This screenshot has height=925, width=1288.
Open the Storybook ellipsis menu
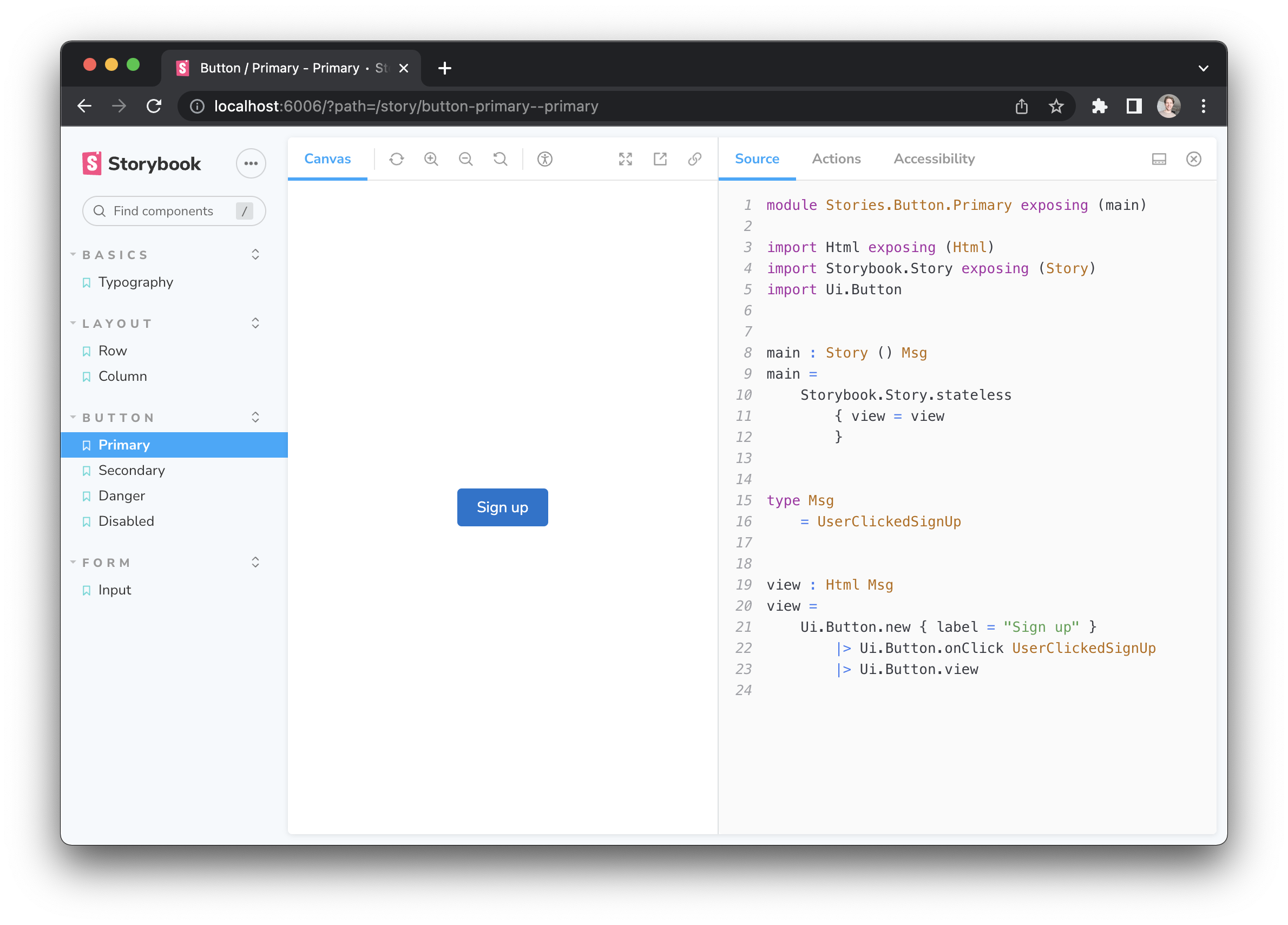[251, 163]
